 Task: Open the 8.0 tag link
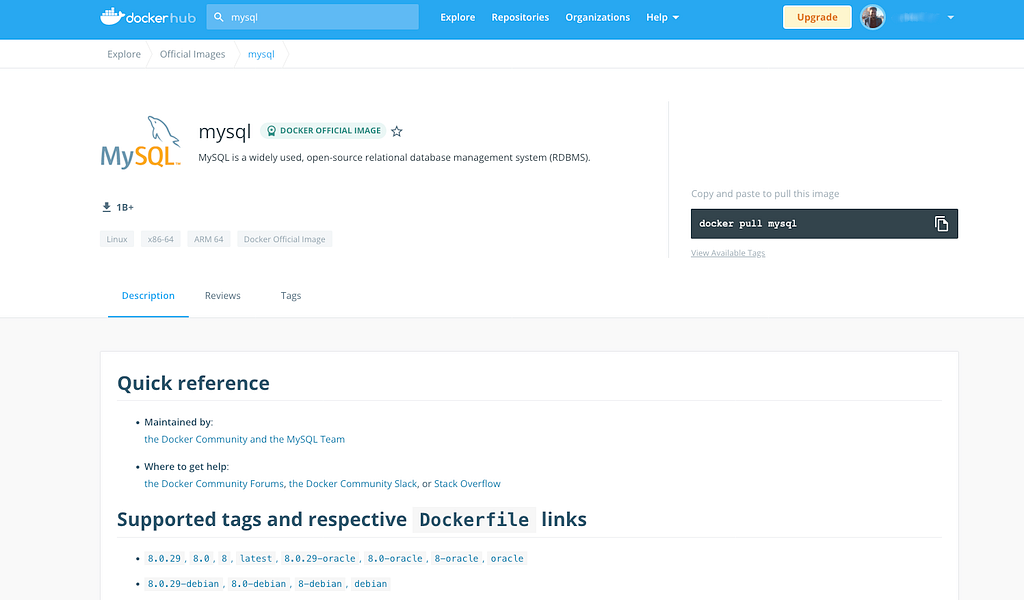click(201, 558)
